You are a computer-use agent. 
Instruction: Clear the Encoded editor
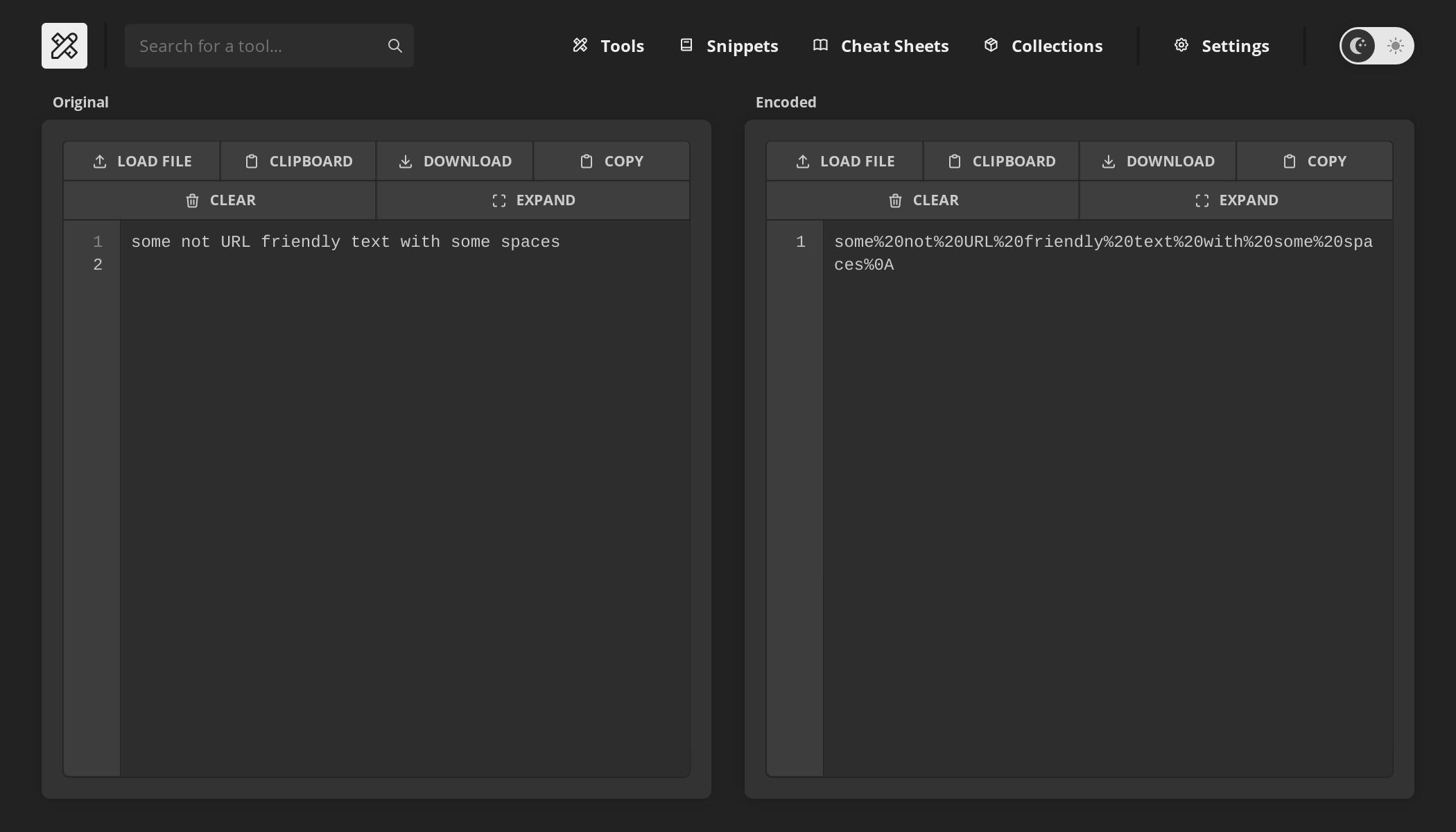click(923, 200)
